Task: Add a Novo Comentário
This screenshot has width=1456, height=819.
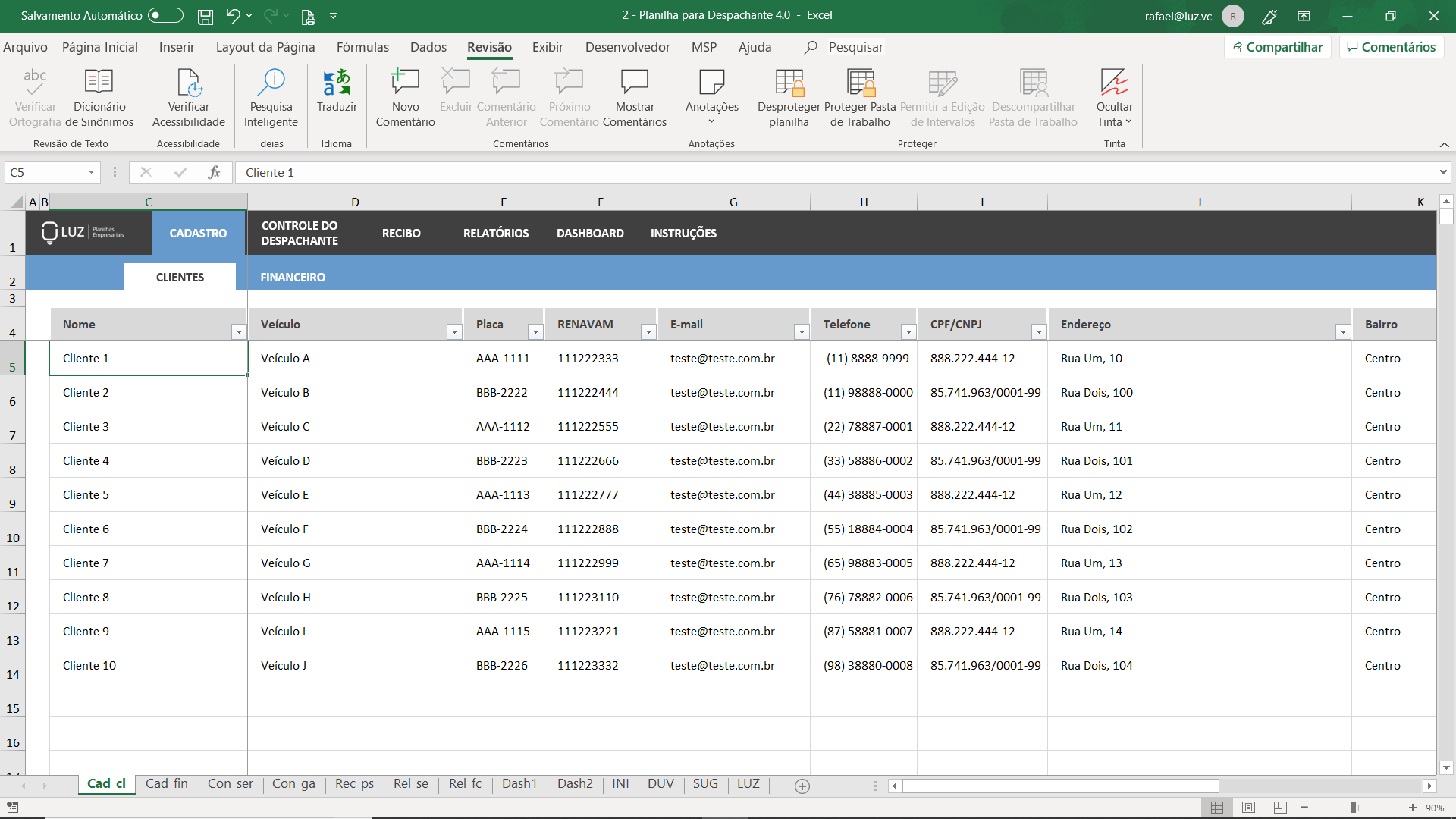Action: (x=405, y=99)
